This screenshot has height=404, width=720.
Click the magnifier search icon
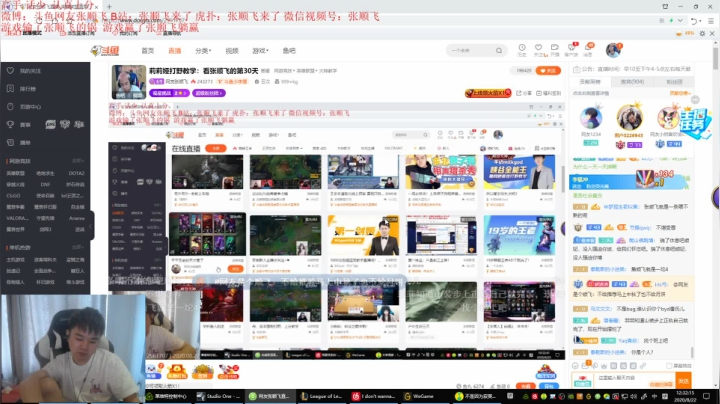coord(499,50)
